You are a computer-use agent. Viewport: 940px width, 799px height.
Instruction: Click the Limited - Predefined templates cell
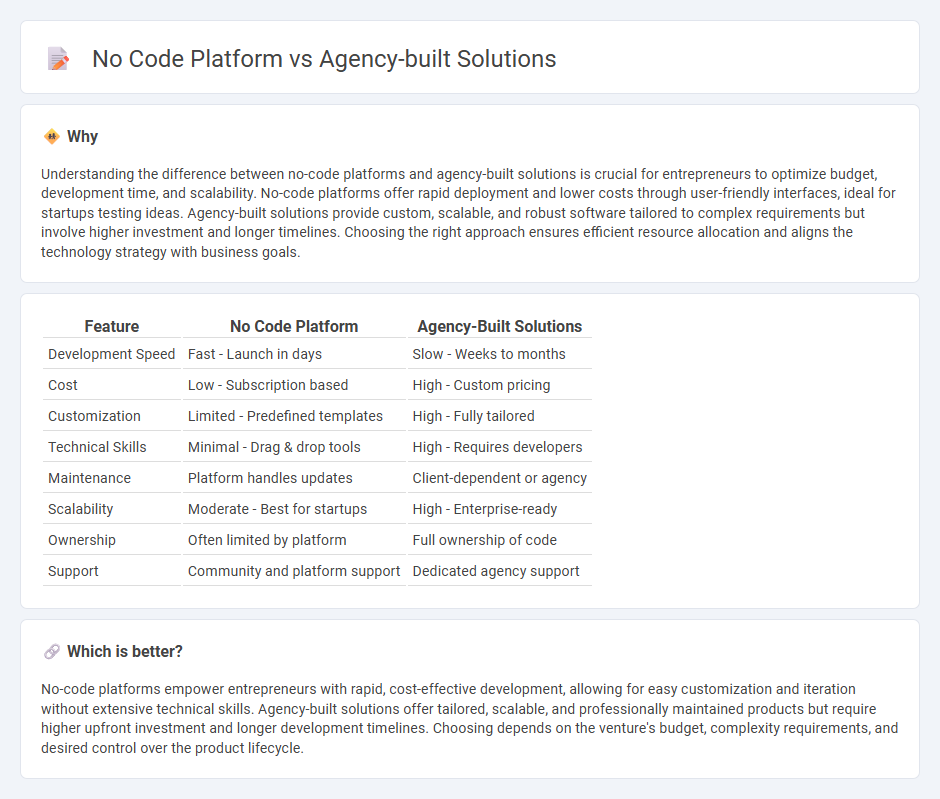[294, 416]
